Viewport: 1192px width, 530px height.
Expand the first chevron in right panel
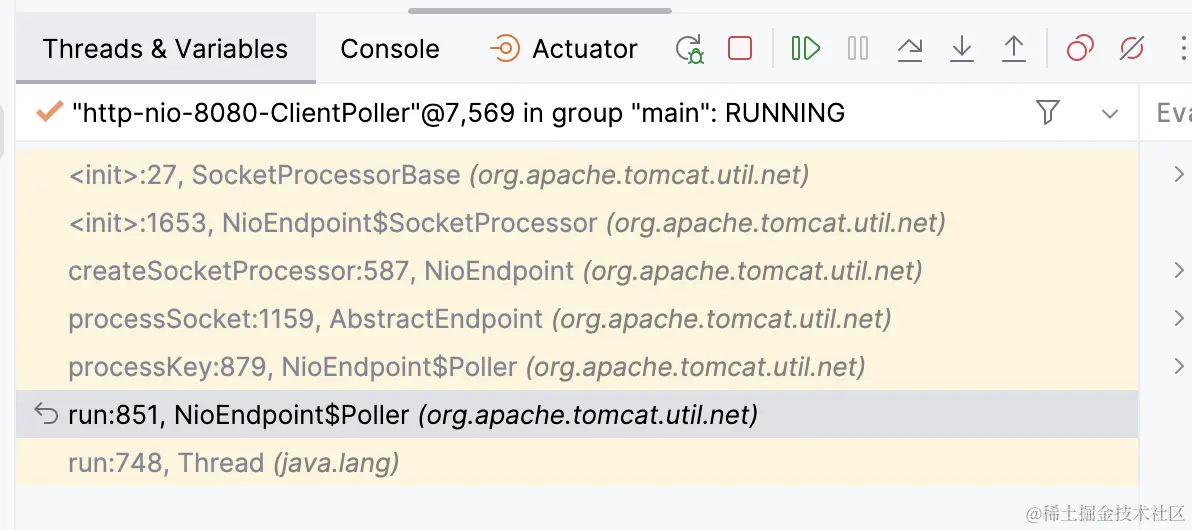(x=1180, y=176)
